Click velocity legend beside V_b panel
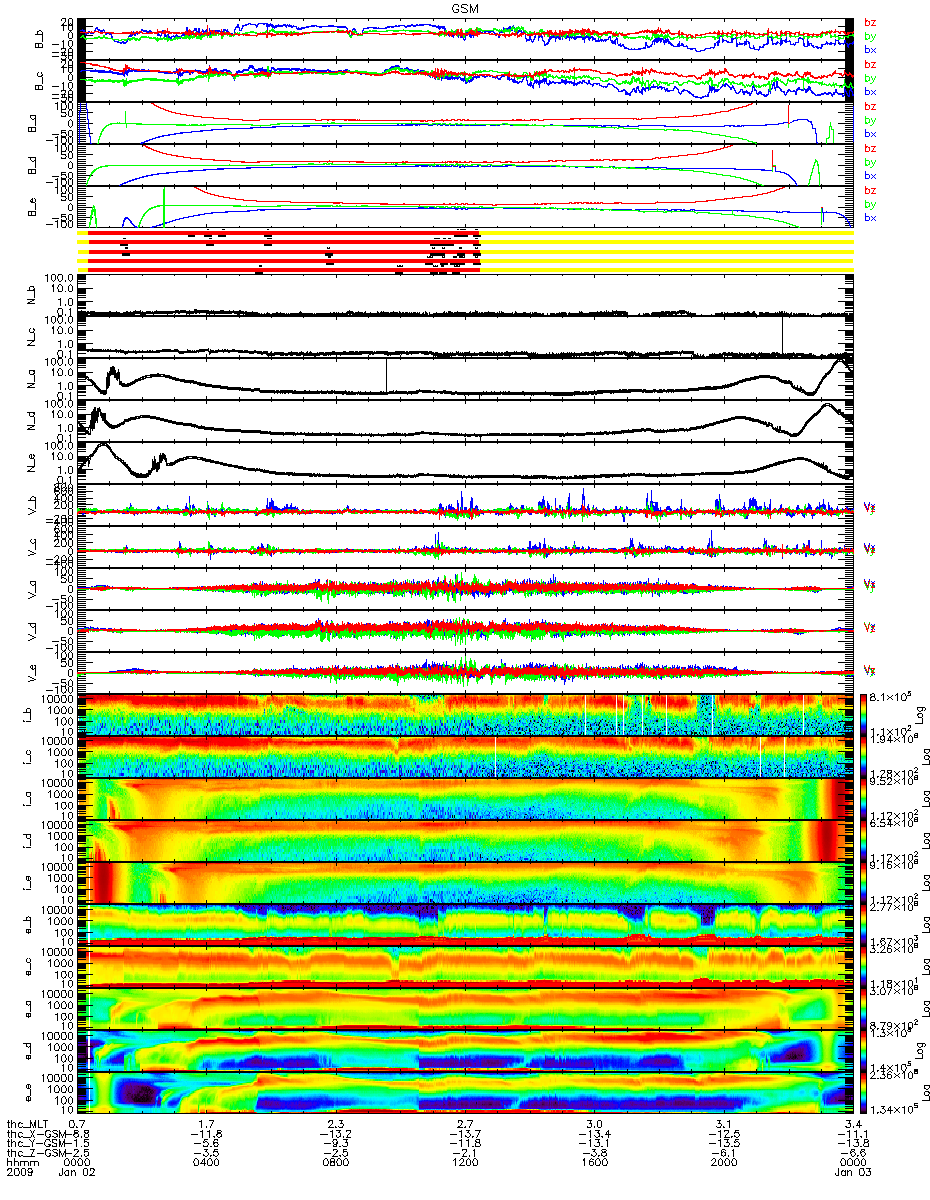 (x=868, y=508)
